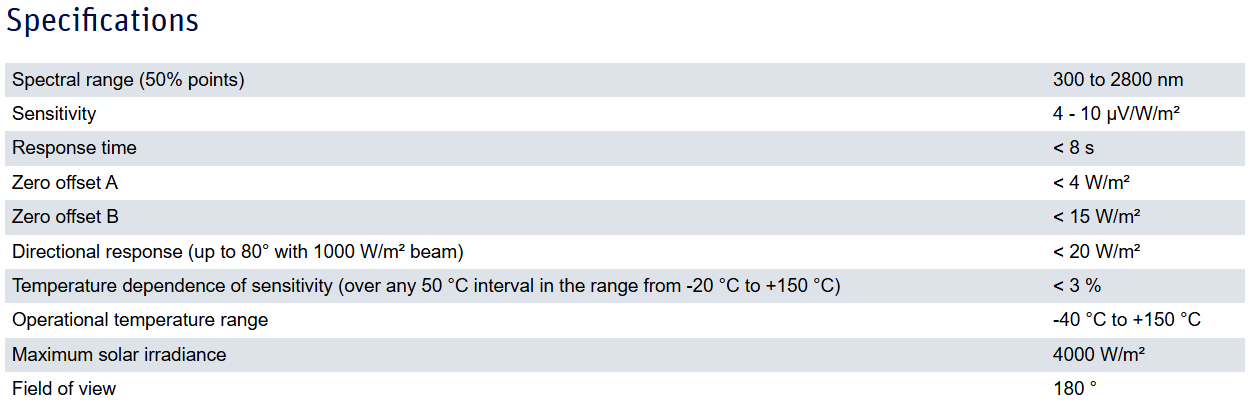1255x406 pixels.
Task: Select the Maximum solar irradiance label
Action: pyautogui.click(x=119, y=354)
